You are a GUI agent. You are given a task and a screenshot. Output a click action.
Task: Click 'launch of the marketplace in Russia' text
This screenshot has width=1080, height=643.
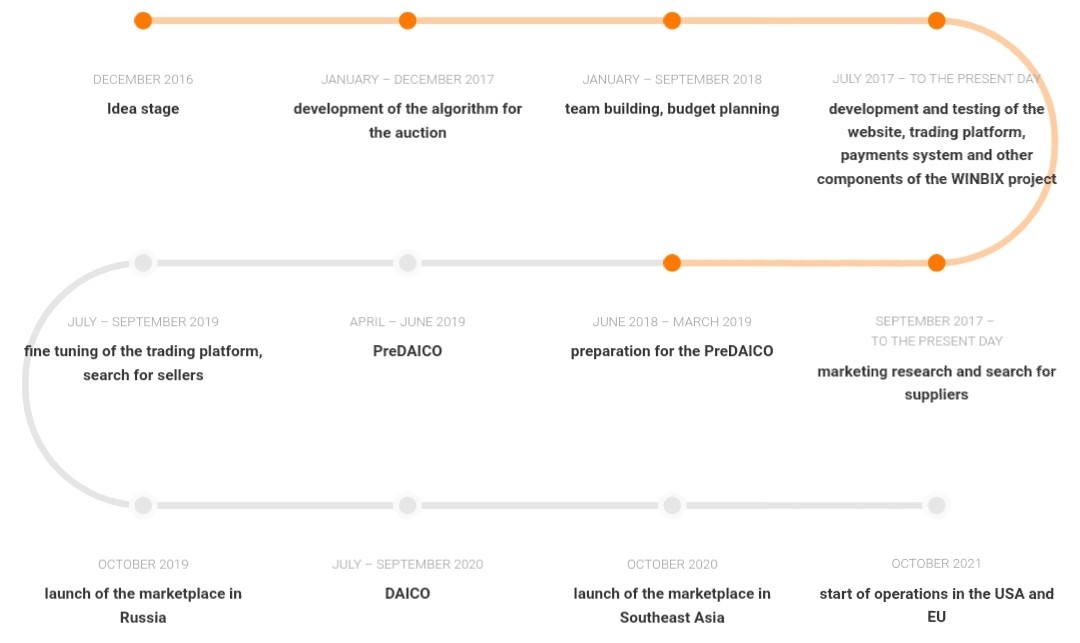coord(143,605)
